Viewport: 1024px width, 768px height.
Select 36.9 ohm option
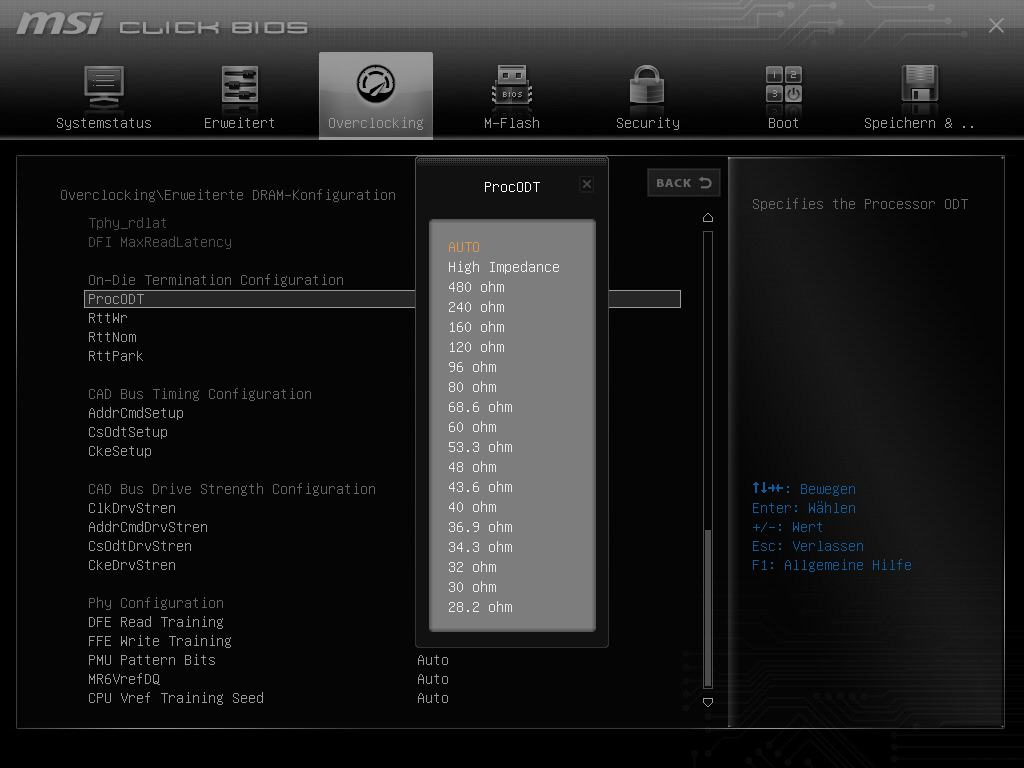[x=480, y=527]
